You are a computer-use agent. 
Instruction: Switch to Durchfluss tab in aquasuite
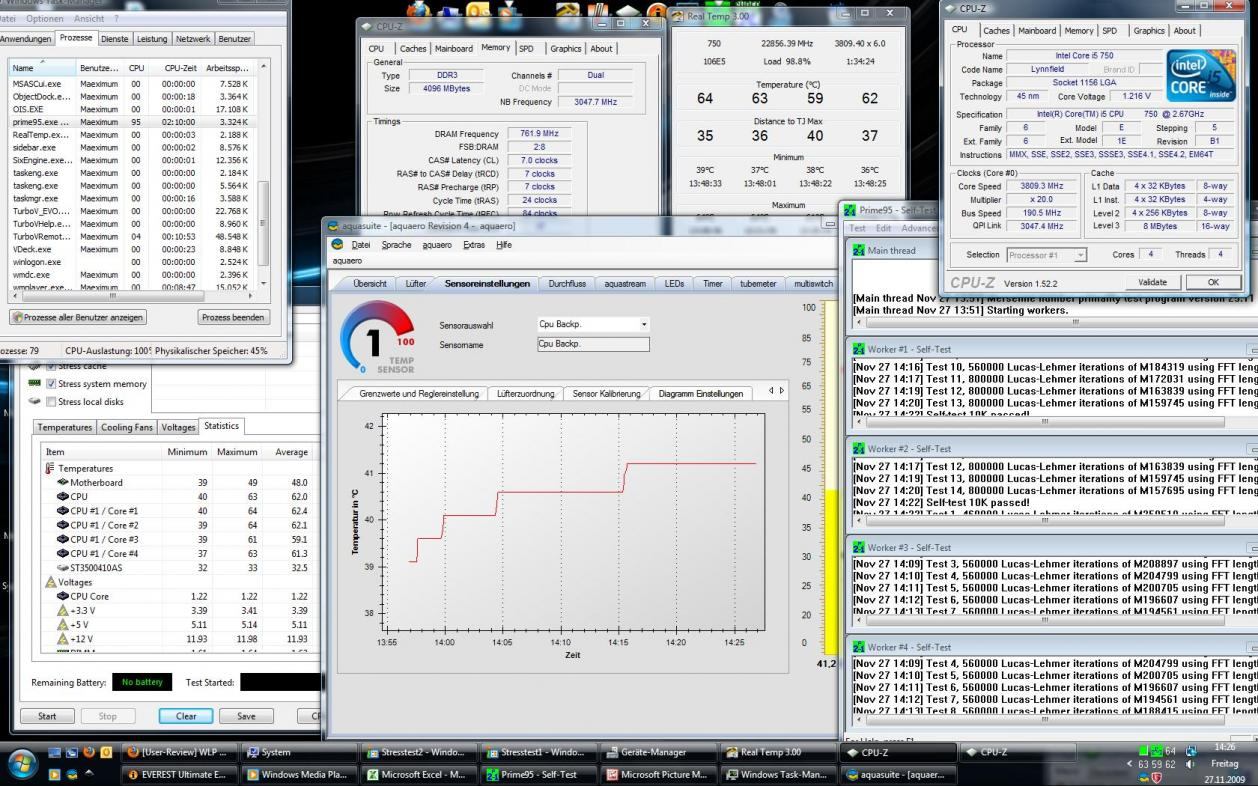(567, 284)
